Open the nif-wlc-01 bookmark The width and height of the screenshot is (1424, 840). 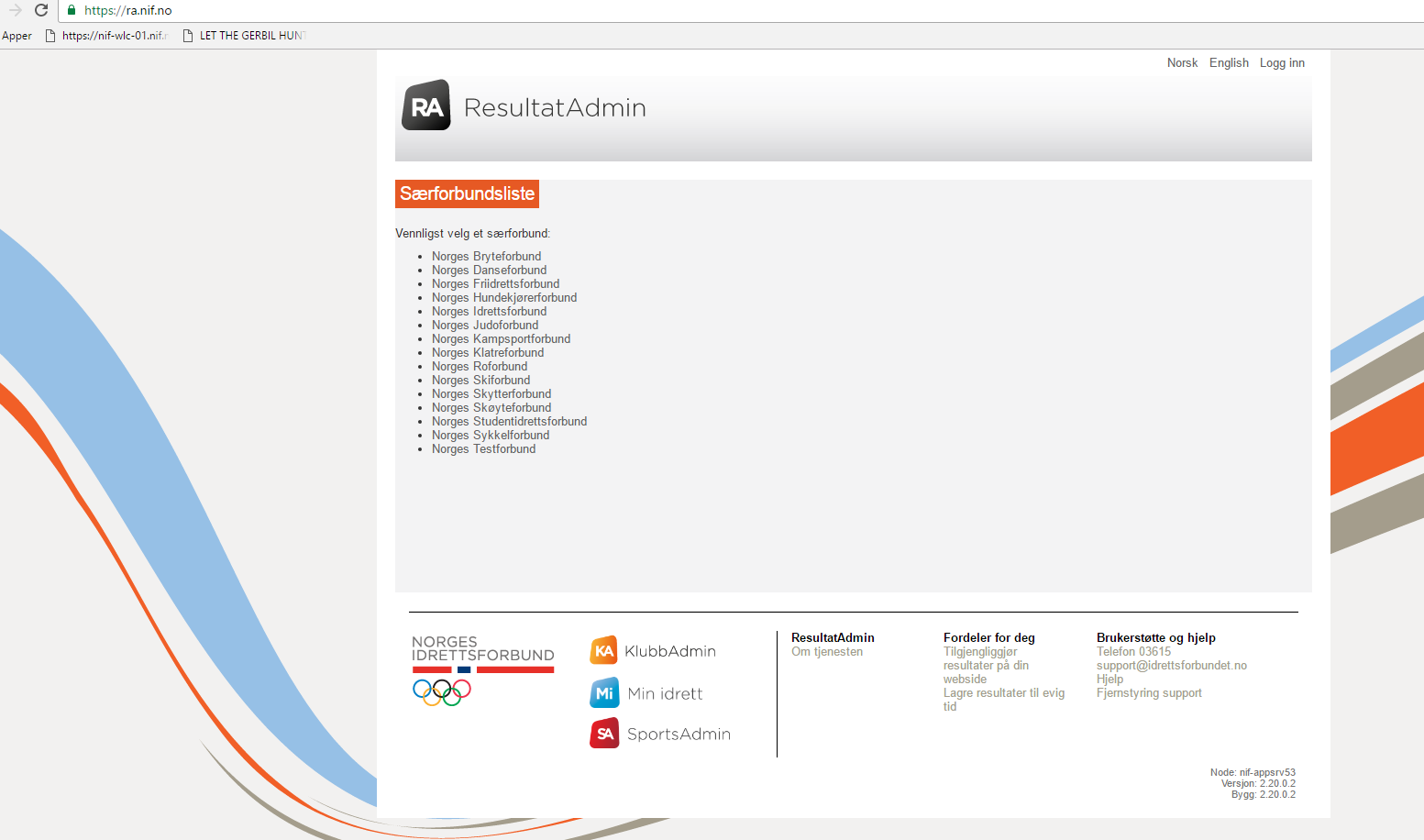coord(106,36)
